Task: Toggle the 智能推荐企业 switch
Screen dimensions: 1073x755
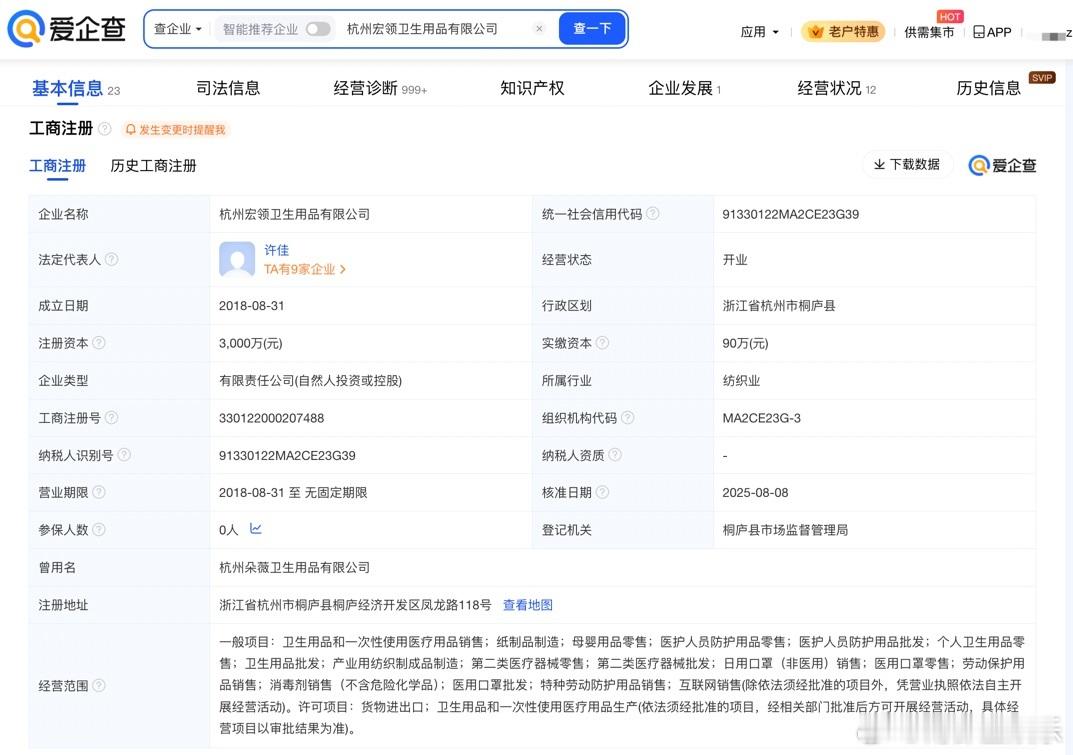Action: pos(318,29)
